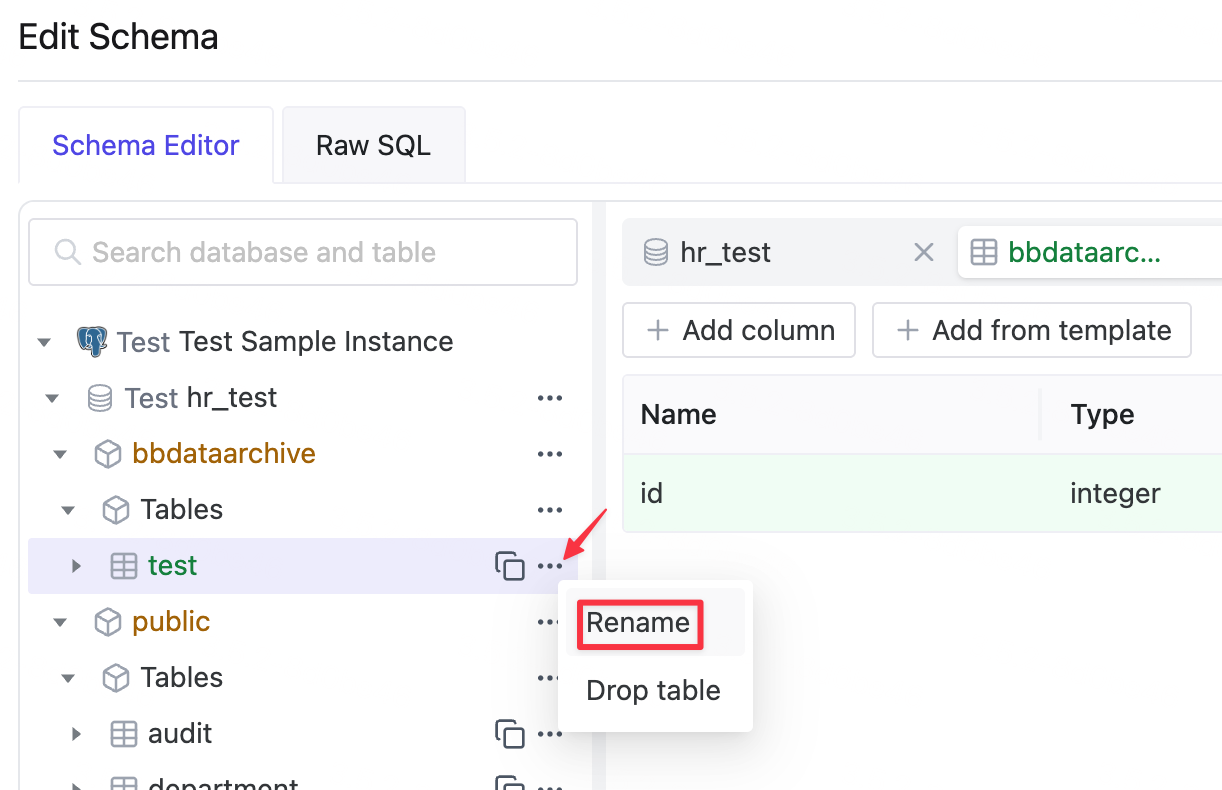Click the Add column button
Viewport: 1222px width, 790px height.
(739, 330)
